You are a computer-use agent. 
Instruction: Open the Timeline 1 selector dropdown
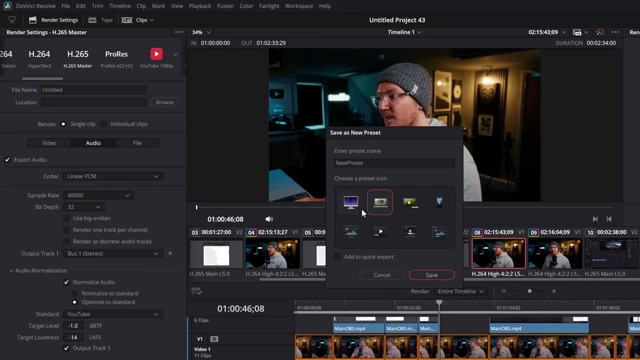(404, 32)
